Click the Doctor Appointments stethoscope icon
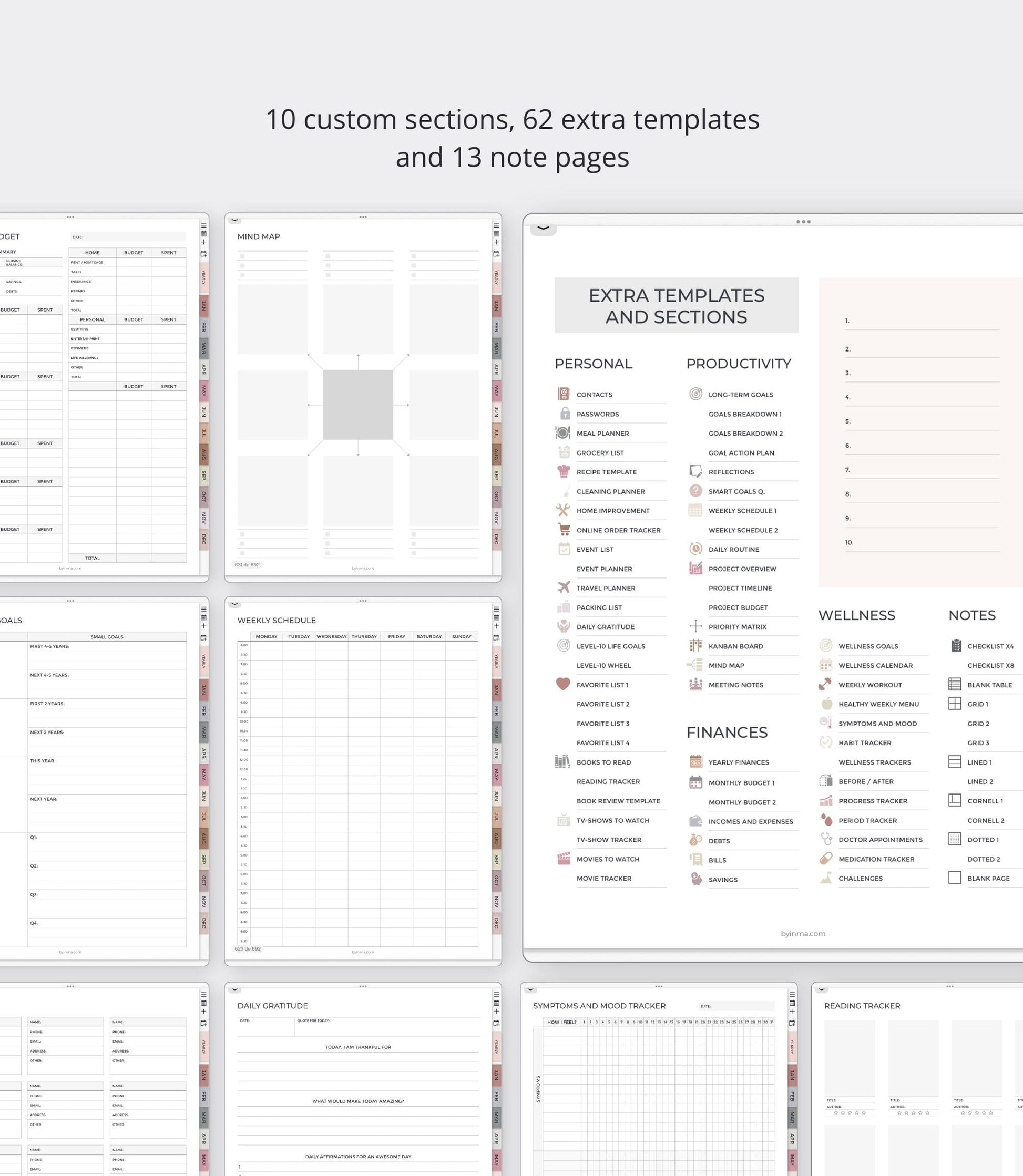The height and width of the screenshot is (1176, 1023). click(x=825, y=839)
